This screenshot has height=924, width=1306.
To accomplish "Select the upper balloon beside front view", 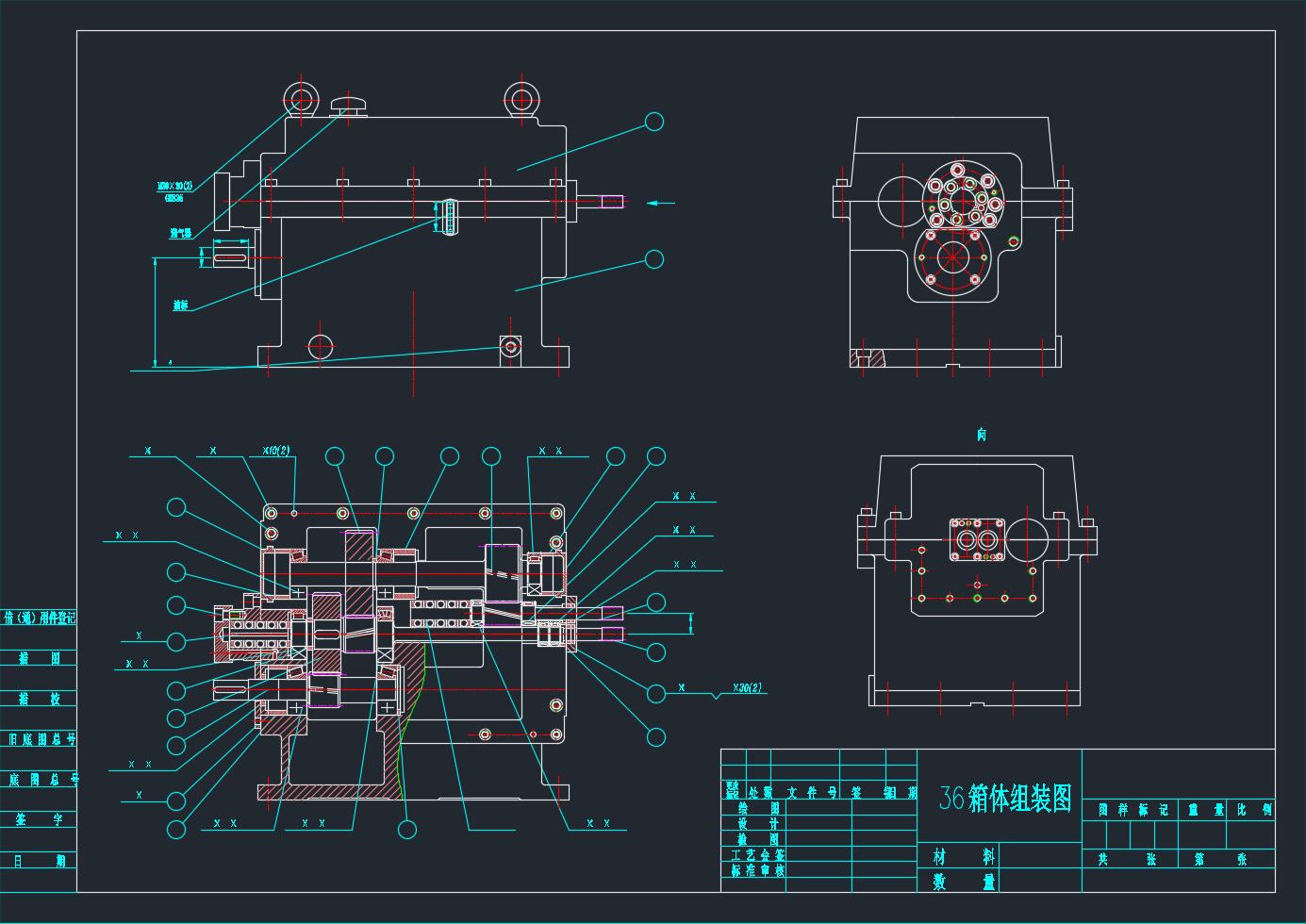I will point(653,122).
